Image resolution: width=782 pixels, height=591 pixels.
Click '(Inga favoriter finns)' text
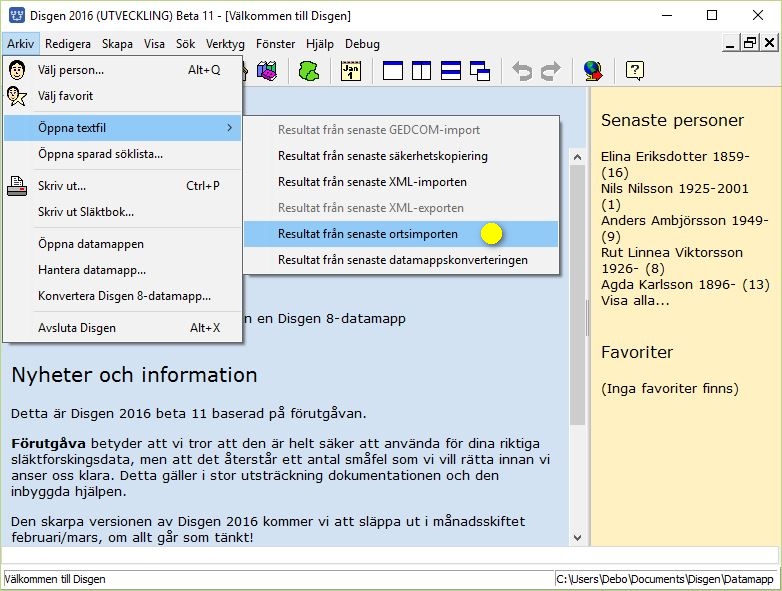click(x=670, y=389)
